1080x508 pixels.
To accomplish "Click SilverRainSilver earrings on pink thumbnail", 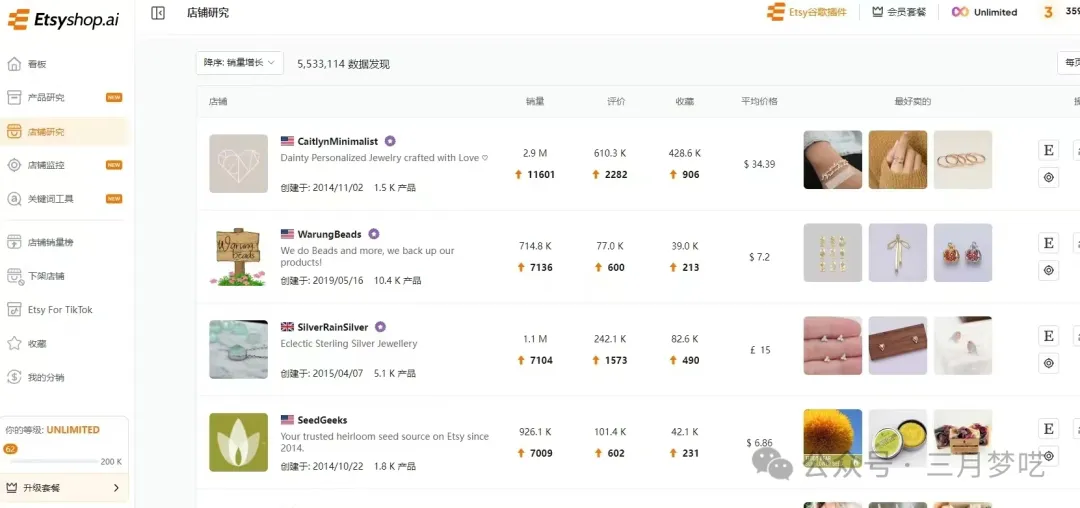I will 833,346.
